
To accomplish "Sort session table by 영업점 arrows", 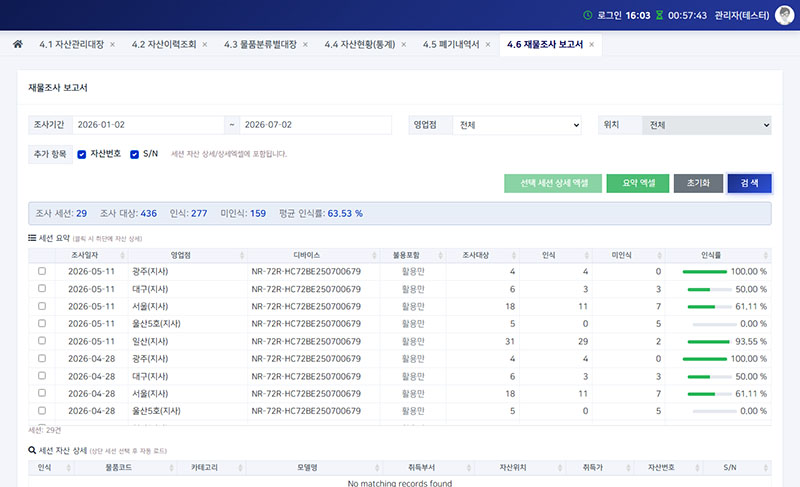I will (242, 255).
